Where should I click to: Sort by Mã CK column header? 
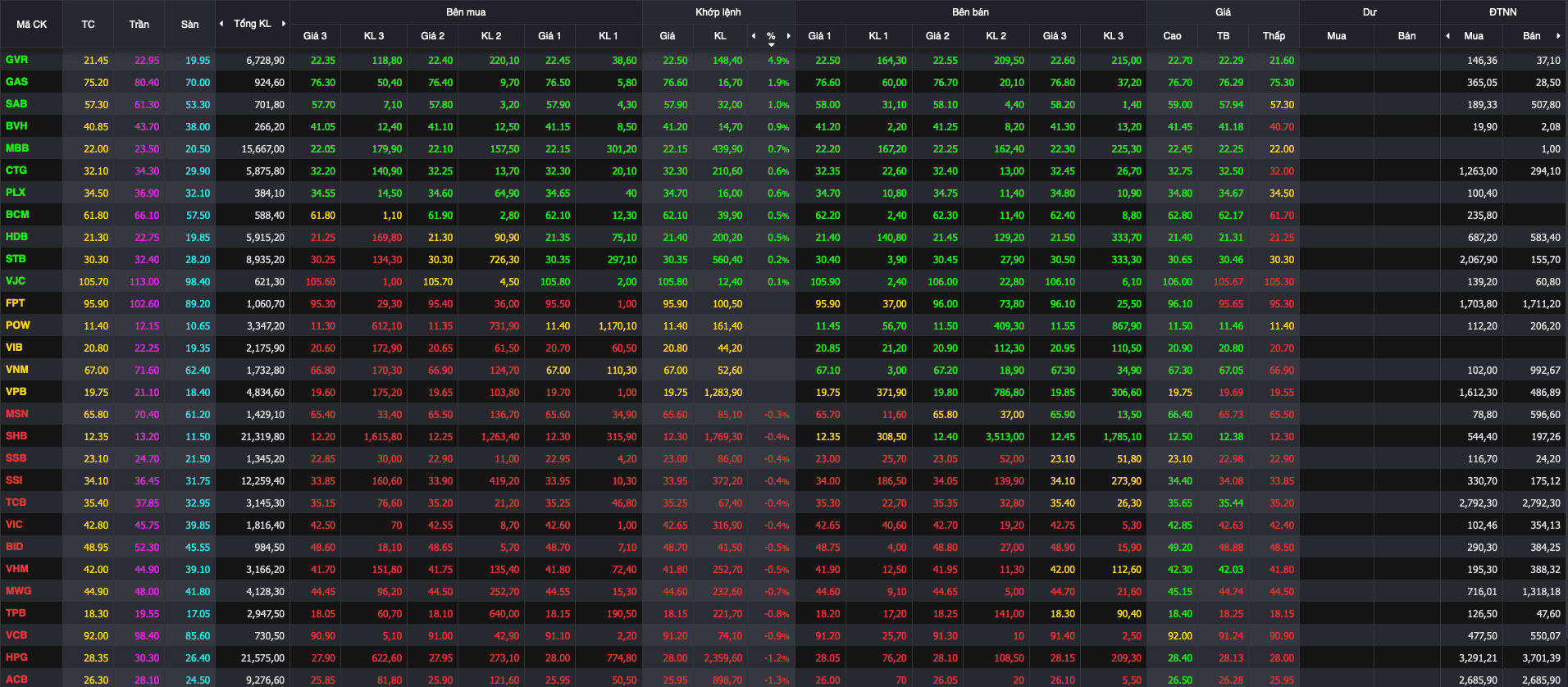point(32,25)
